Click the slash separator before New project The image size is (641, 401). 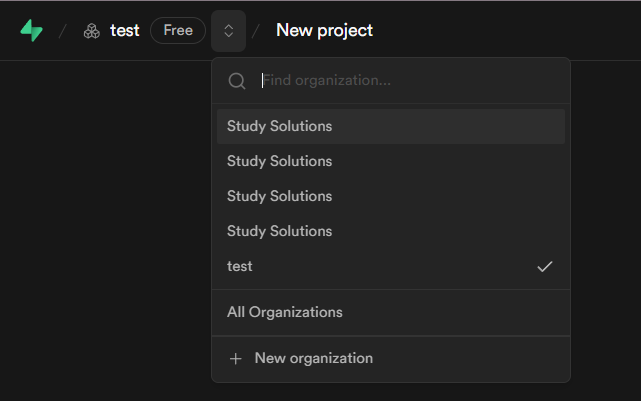256,31
